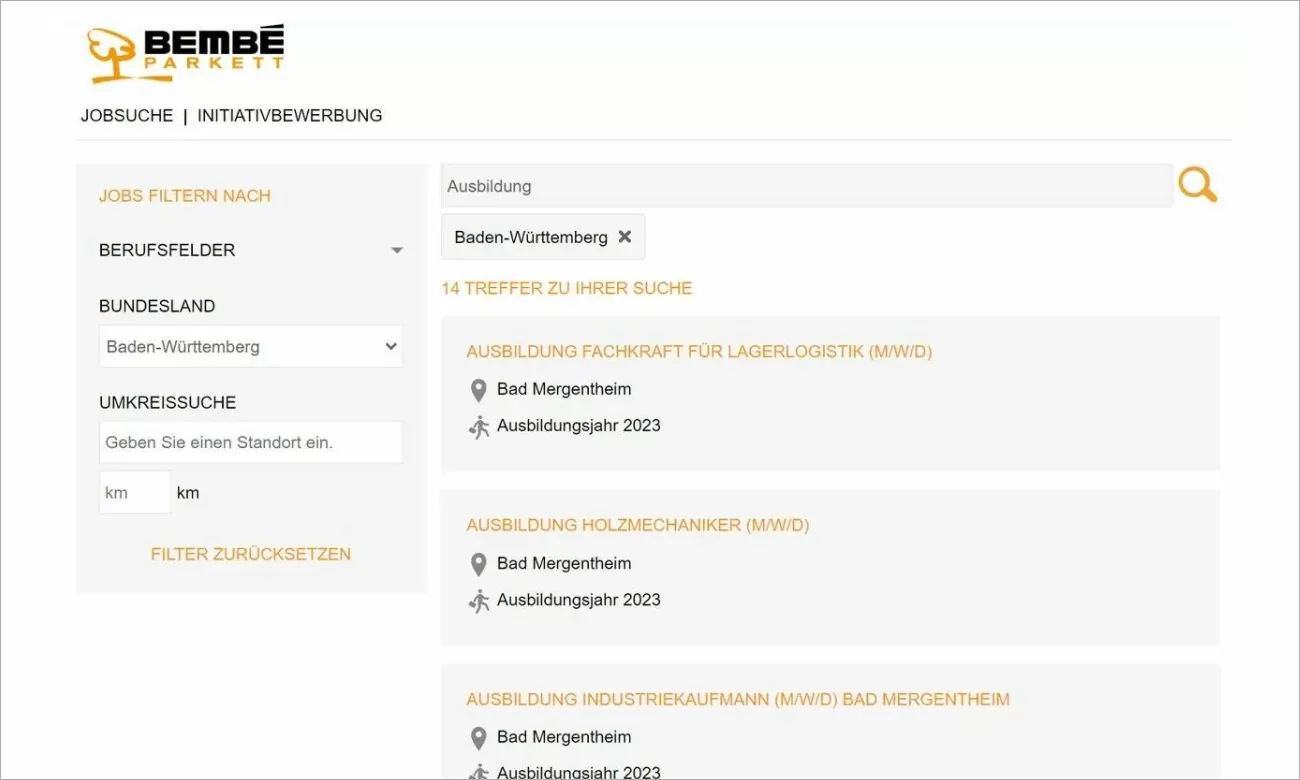Click the location pin in the Holzmechaniker listing
Viewport: 1300px width, 780px height.
[x=478, y=564]
